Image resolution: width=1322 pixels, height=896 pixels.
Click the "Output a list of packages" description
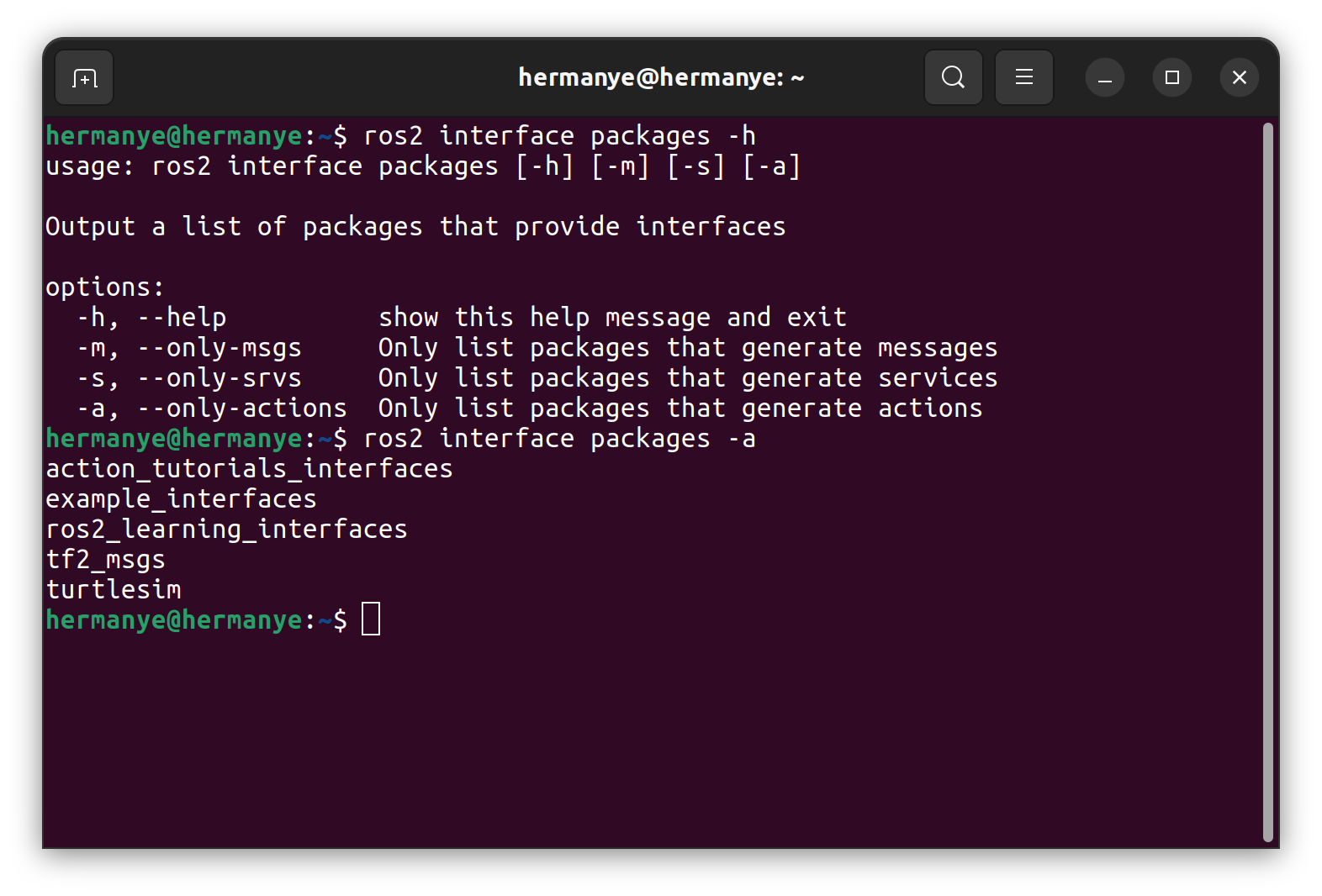pos(415,227)
